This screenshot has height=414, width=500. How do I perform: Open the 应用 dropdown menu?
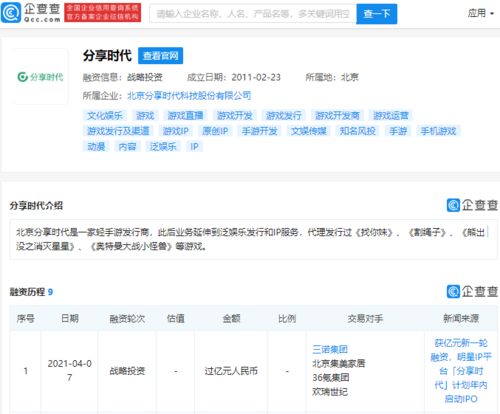480,13
